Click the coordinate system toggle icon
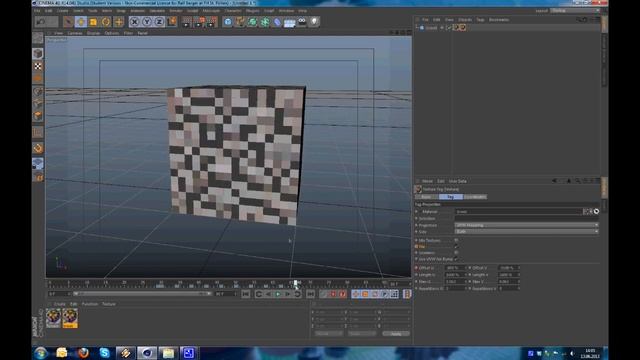Viewport: 640px width, 360px height. pyautogui.click(x=172, y=22)
